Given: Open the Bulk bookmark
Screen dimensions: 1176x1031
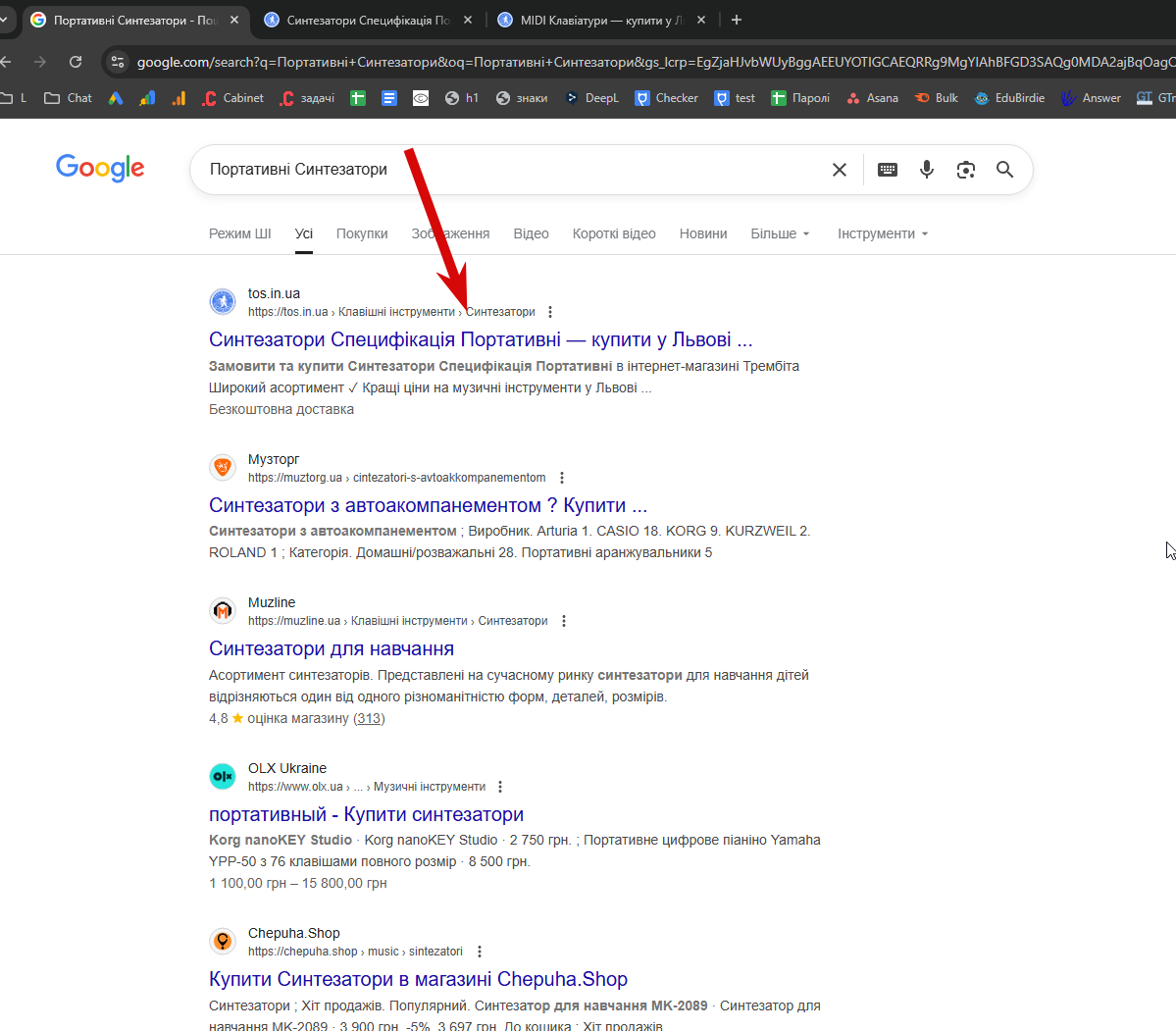Looking at the screenshot, I should coord(936,98).
